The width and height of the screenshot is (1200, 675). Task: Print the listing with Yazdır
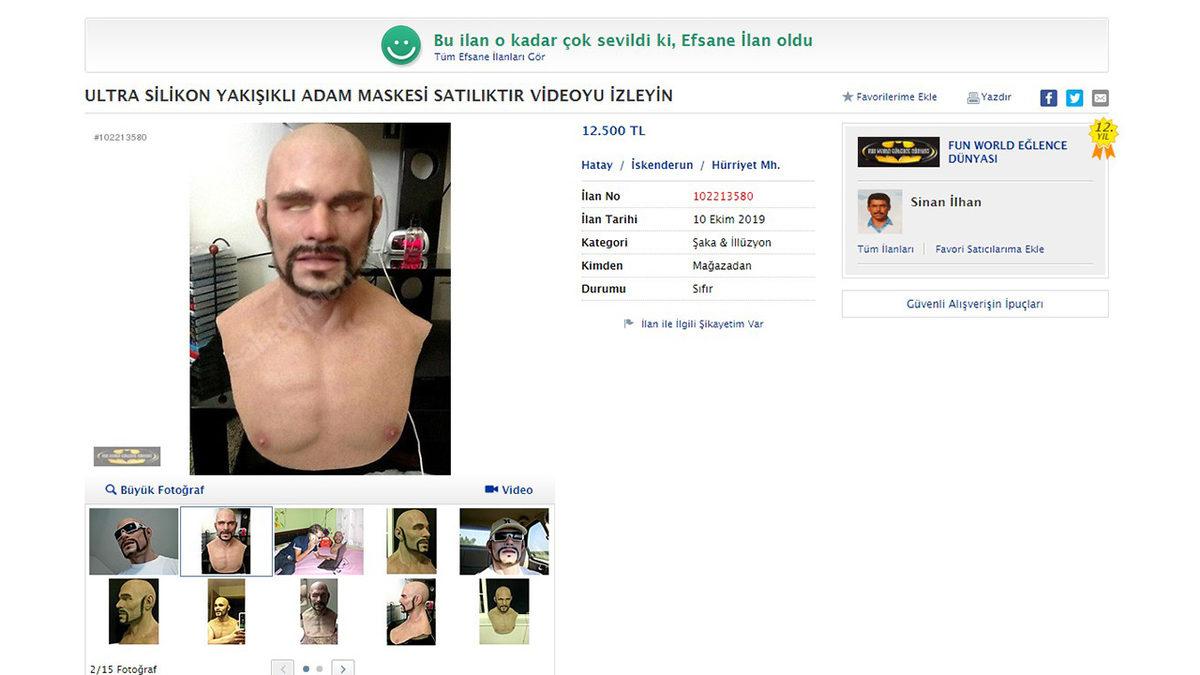[989, 97]
